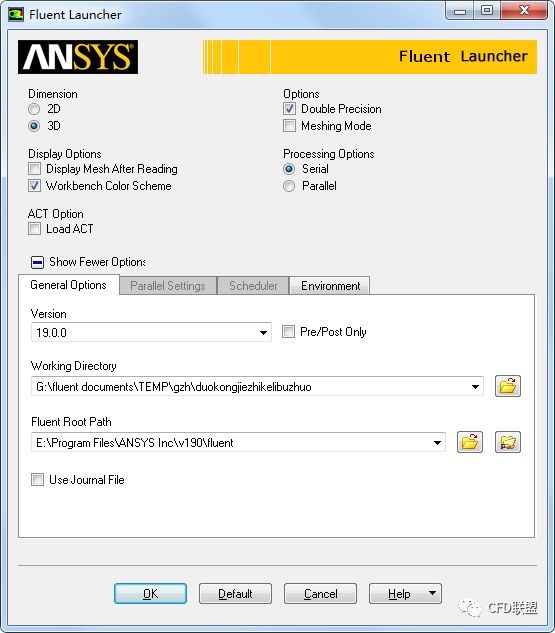
Task: Toggle the Double Precision checkbox
Action: pos(289,109)
